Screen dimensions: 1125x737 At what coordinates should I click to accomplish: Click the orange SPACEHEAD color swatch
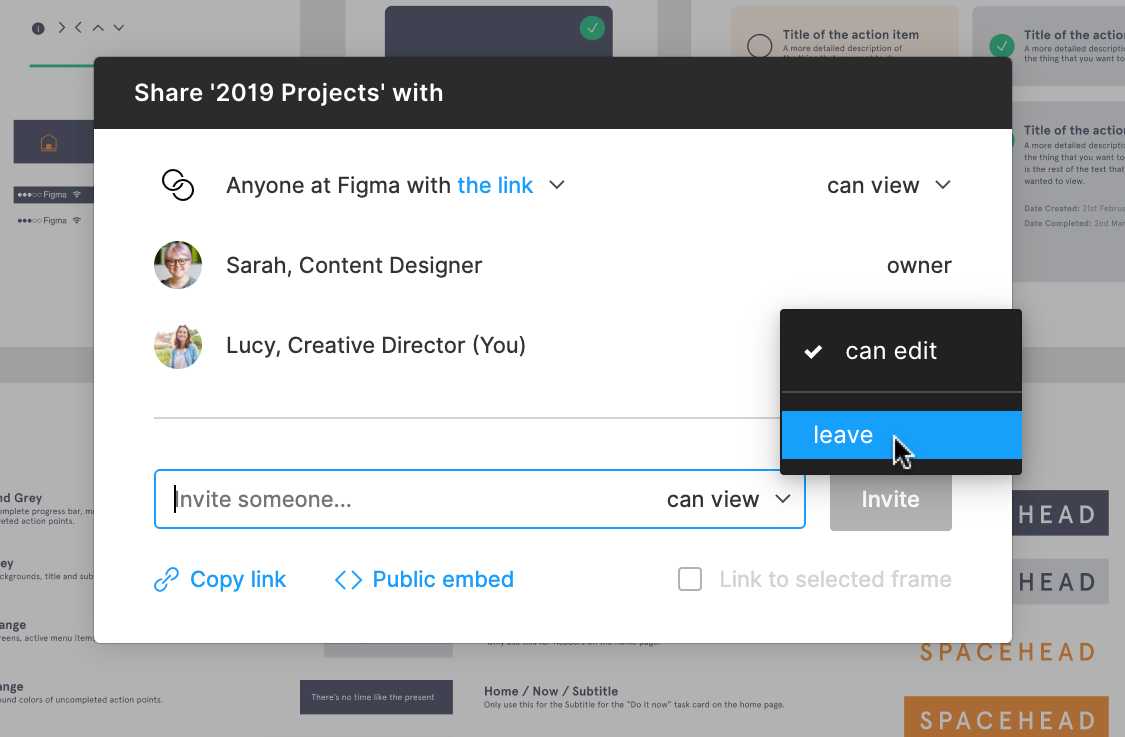click(x=1007, y=717)
